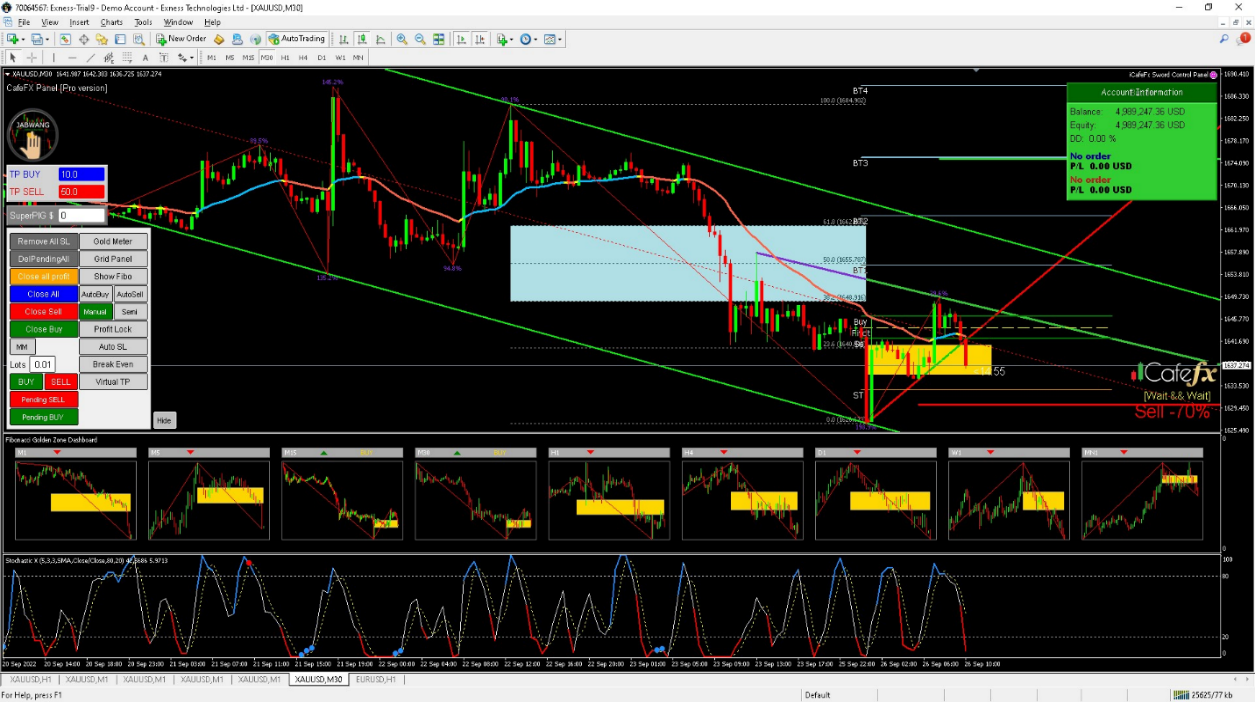Select the D1 Fibonacci dashboard thumbnail

click(876, 500)
